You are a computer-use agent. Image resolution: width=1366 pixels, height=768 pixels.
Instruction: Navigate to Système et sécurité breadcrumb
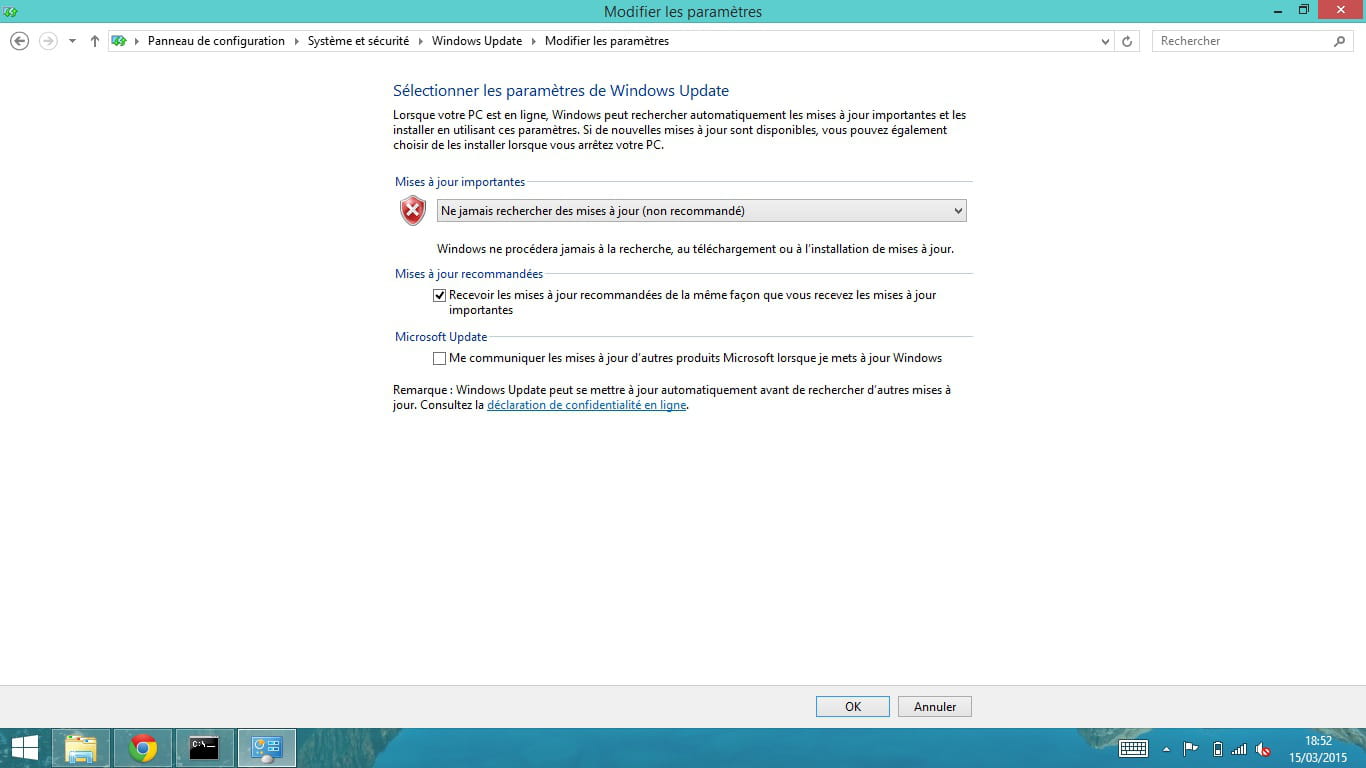tap(358, 41)
